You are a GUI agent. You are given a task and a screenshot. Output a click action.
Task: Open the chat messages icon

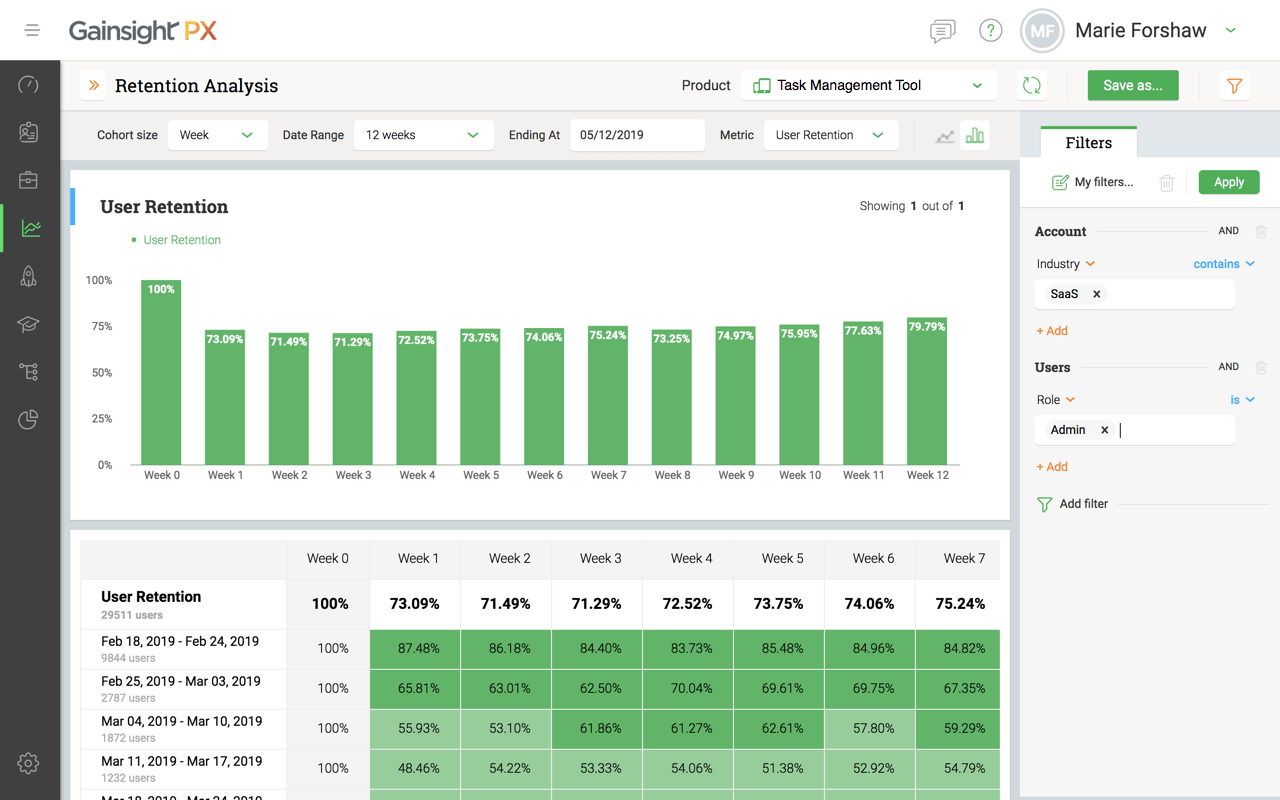tap(942, 31)
